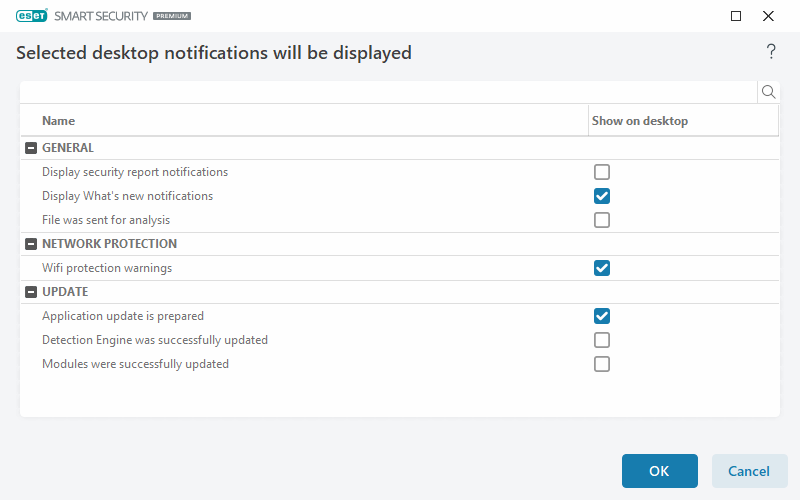Screen dimensions: 800x500
Task: Enable File was sent for analysis
Action: (602, 220)
